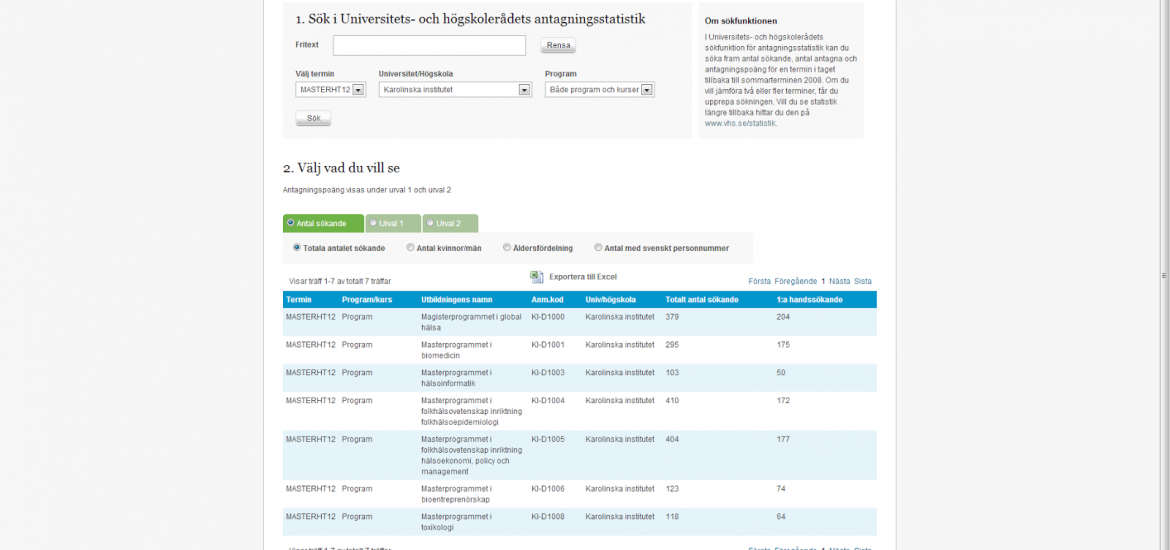Screen dimensions: 1170x550
Task: Select Åldersfördelning radio button
Action: click(x=507, y=248)
